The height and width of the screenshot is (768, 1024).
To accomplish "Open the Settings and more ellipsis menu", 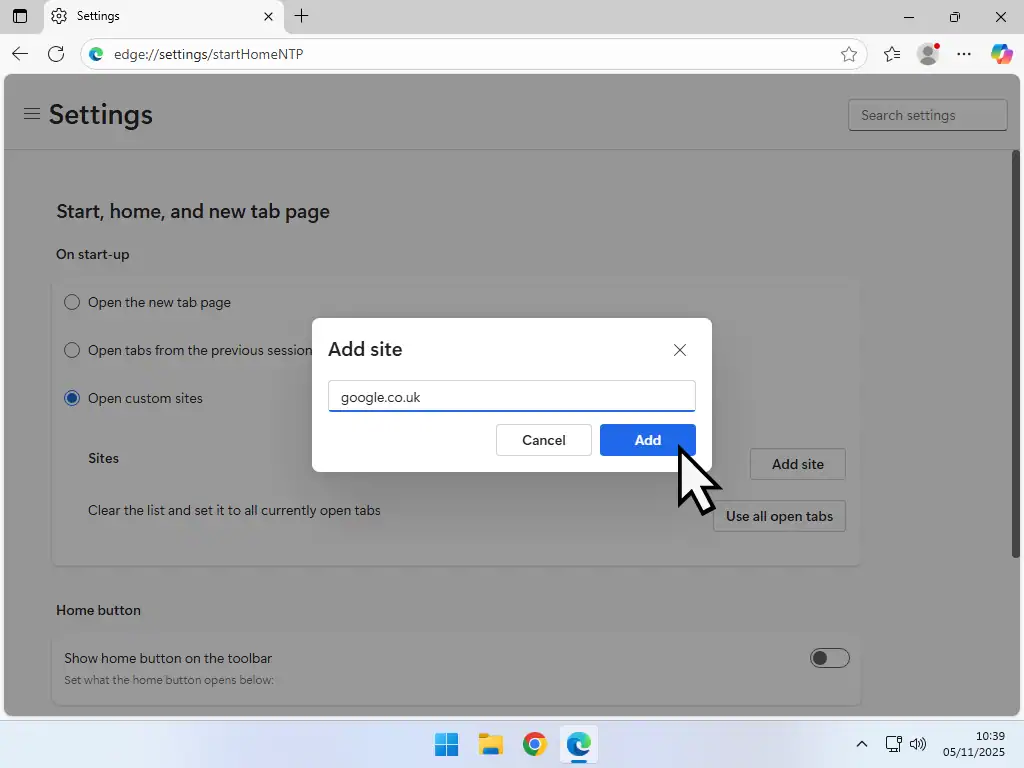I will [x=964, y=54].
